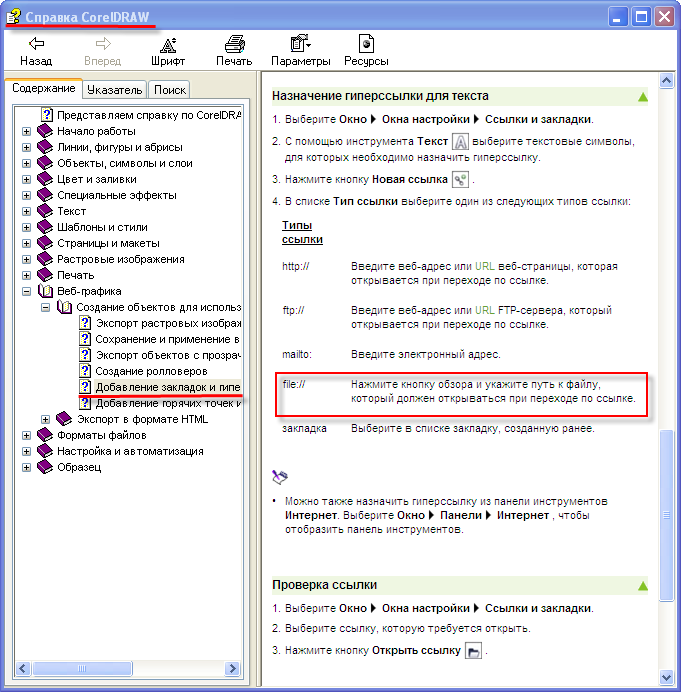Click the mailto: link type text
The image size is (681, 692).
click(297, 354)
